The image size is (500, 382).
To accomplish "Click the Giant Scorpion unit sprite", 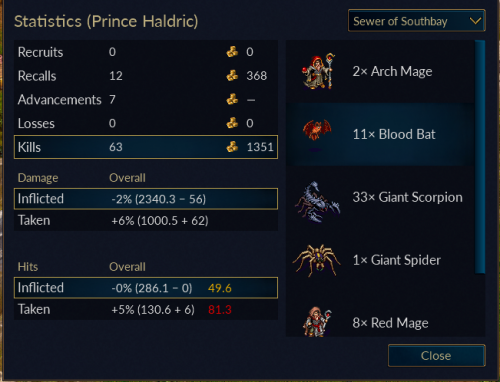I will point(317,201).
